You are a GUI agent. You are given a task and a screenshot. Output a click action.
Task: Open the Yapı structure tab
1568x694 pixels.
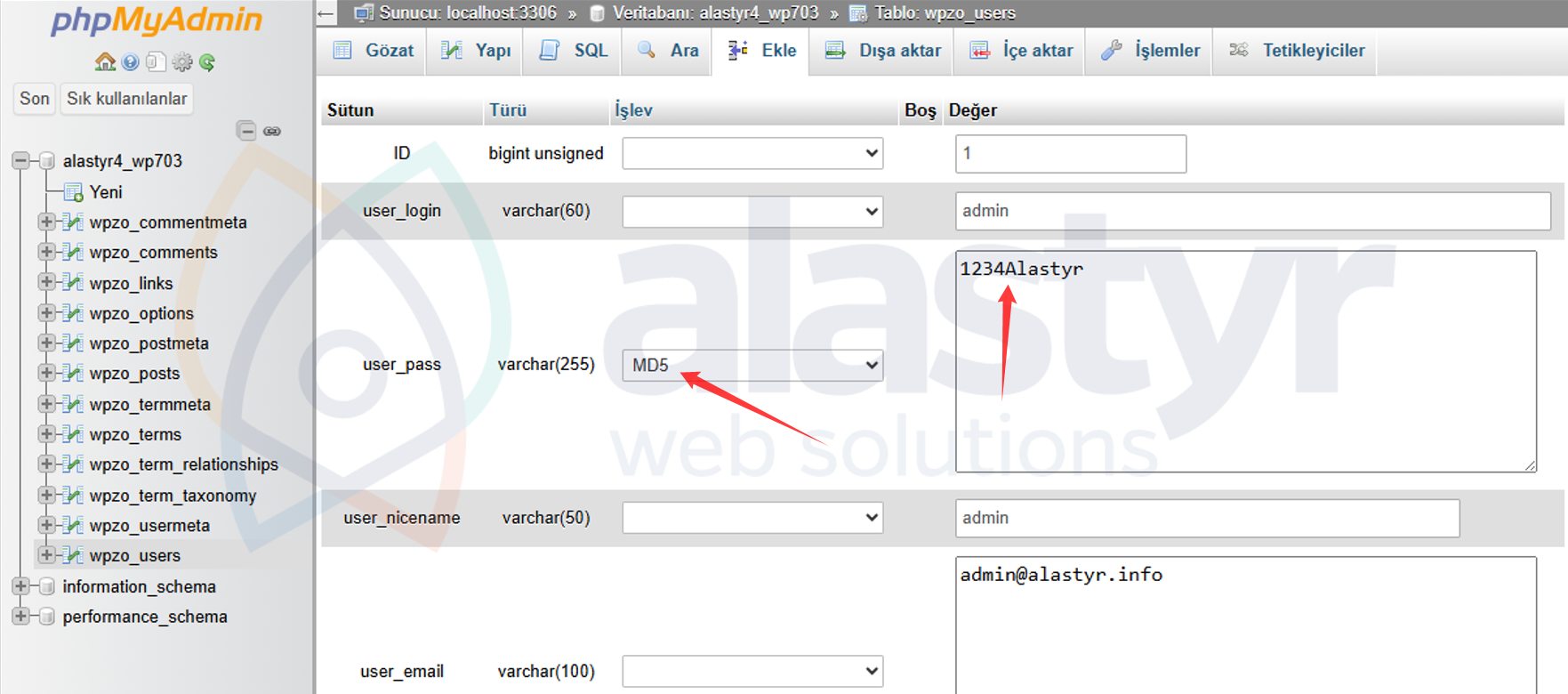point(476,51)
